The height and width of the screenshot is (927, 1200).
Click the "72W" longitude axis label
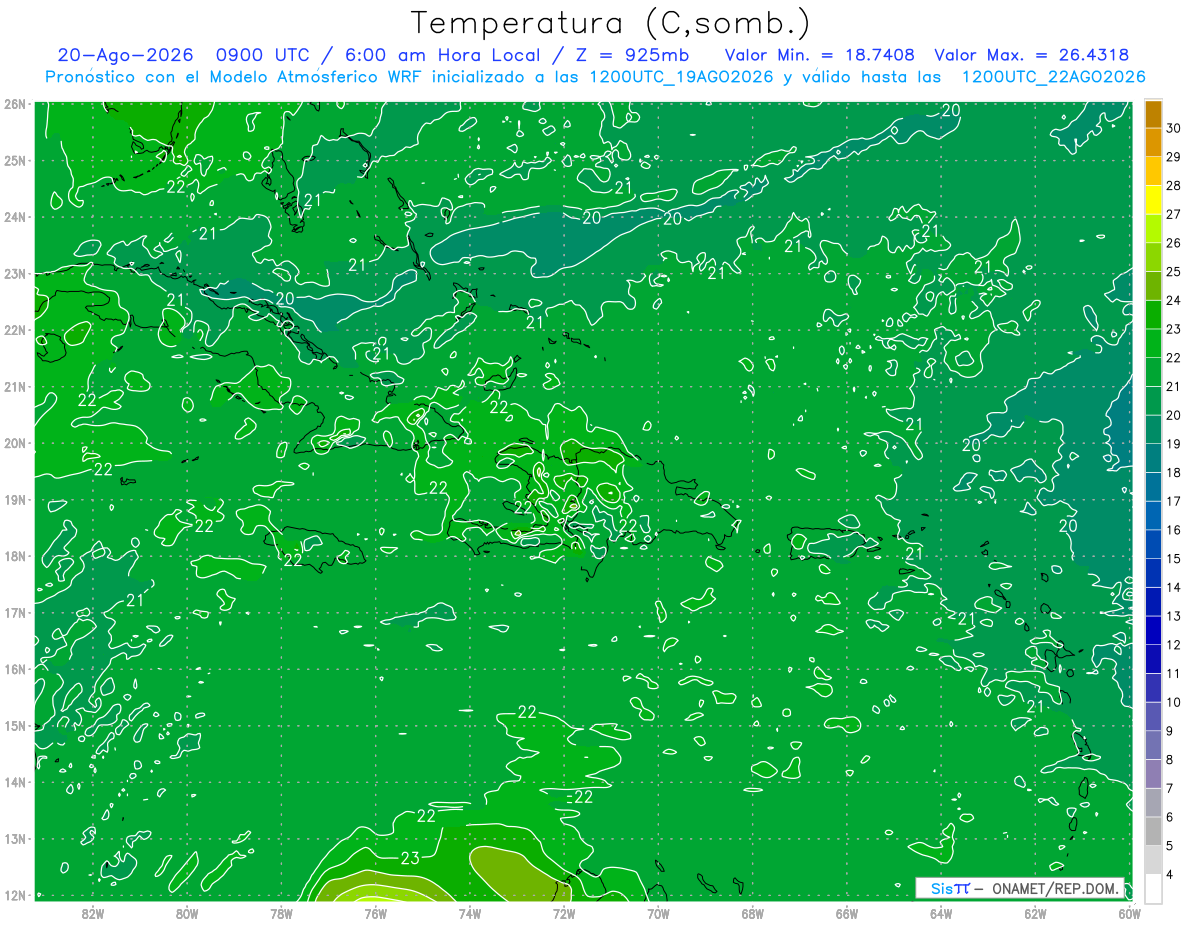coord(564,912)
